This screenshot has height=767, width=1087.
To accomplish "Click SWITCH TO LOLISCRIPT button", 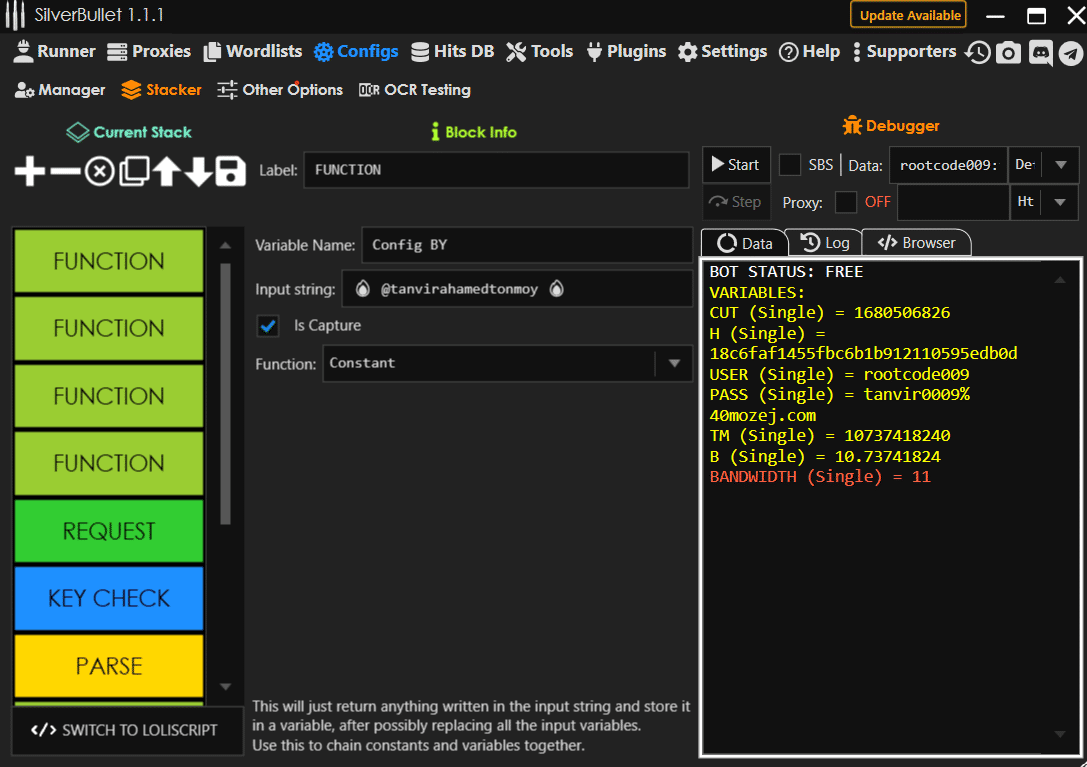I will tap(127, 730).
